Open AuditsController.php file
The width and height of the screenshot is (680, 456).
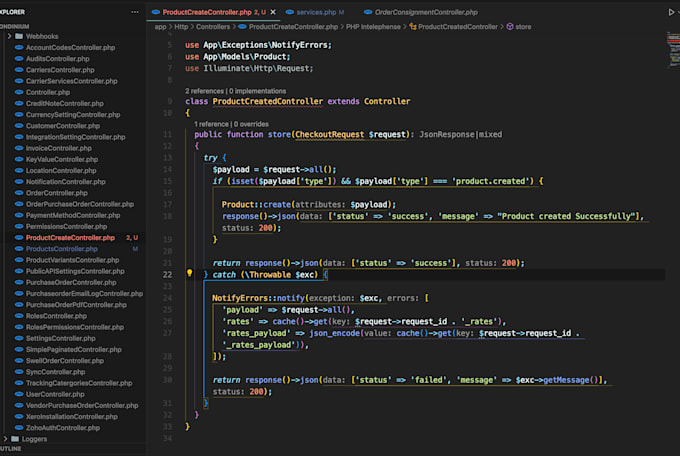point(58,59)
